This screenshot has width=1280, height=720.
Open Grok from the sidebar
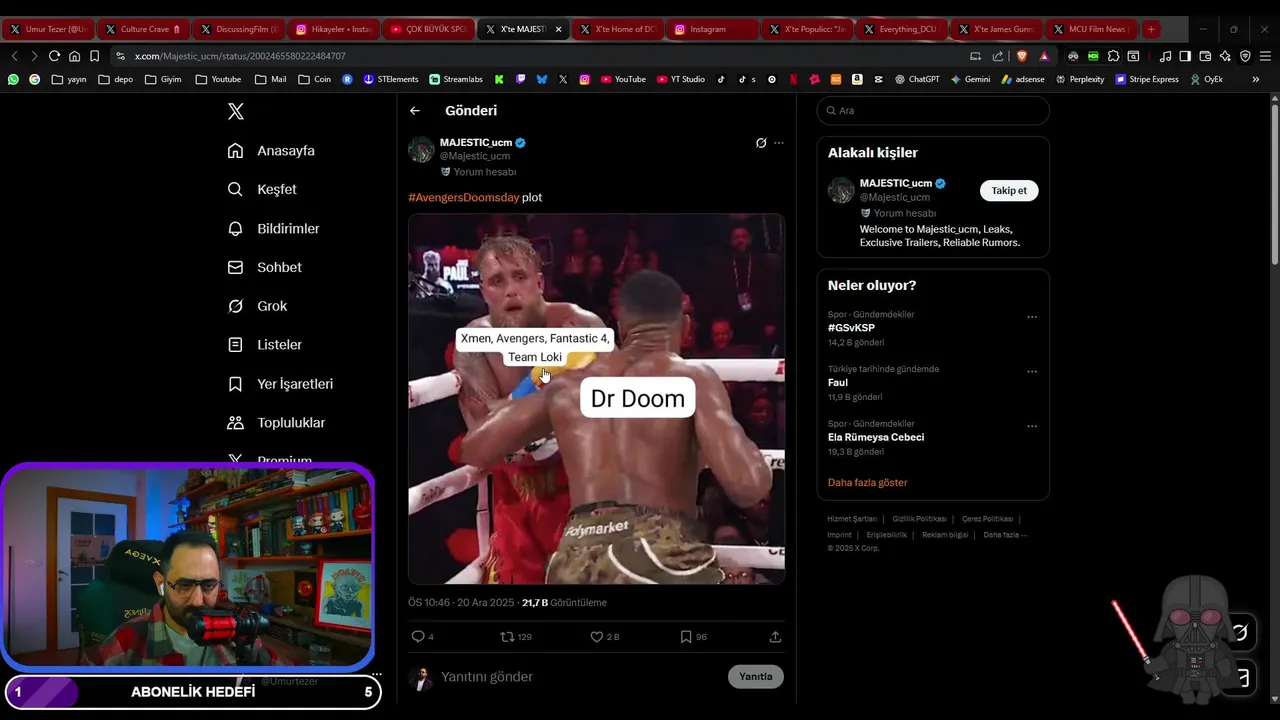257,306
